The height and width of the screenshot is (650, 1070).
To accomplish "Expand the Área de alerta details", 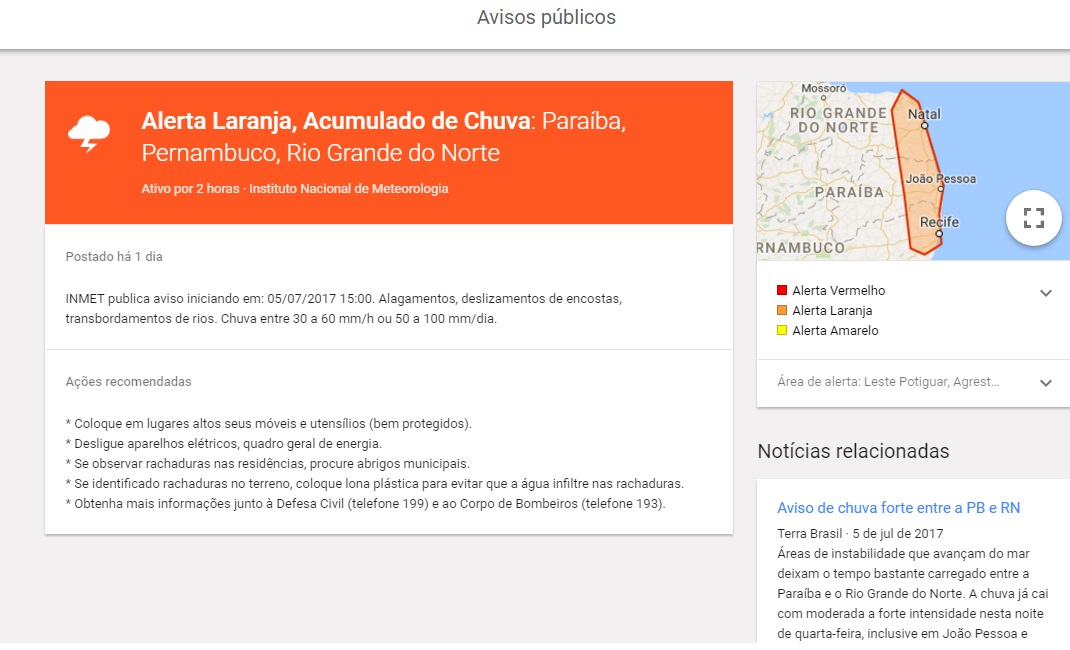I will click(x=1046, y=383).
